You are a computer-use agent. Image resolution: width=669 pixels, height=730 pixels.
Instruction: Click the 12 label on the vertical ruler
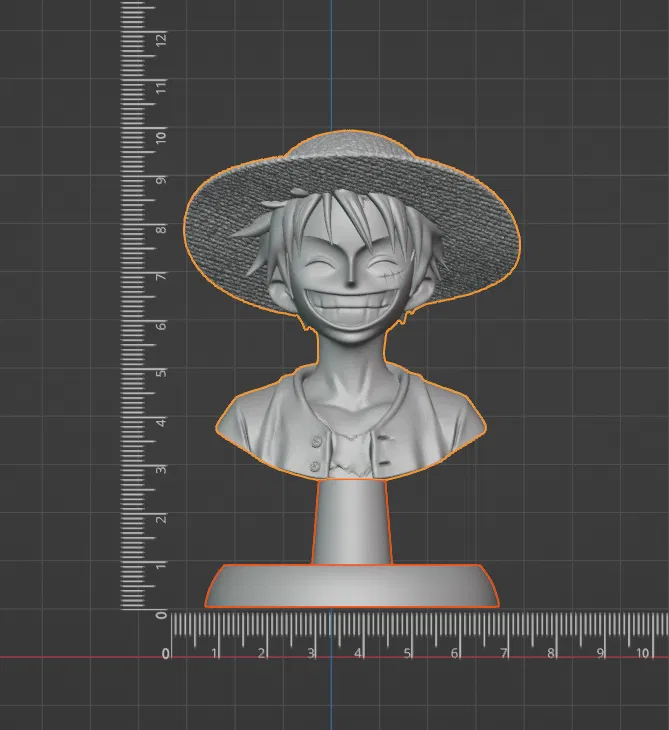[x=161, y=39]
